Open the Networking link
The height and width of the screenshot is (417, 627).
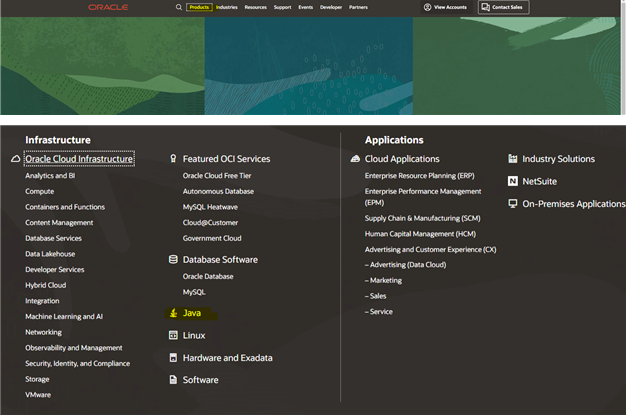click(44, 332)
